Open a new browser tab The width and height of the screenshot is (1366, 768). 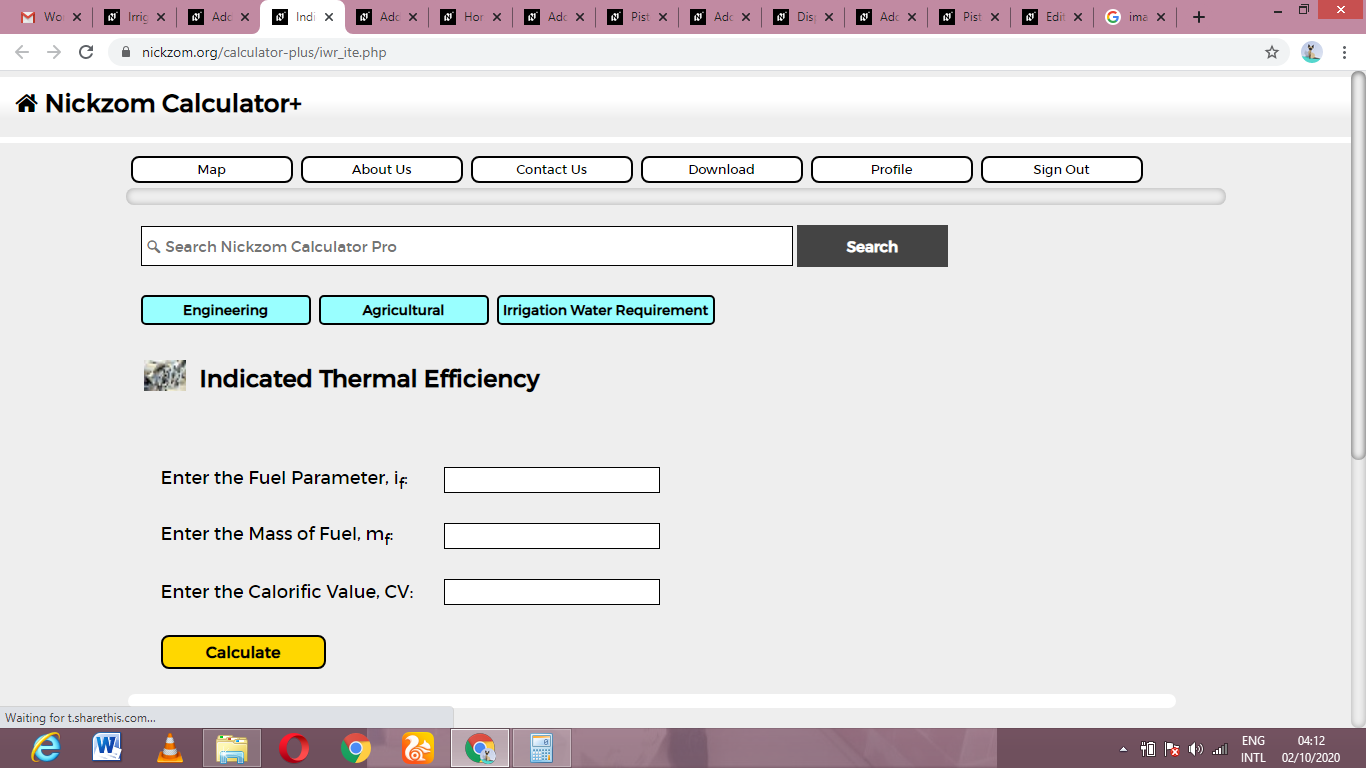click(1199, 17)
